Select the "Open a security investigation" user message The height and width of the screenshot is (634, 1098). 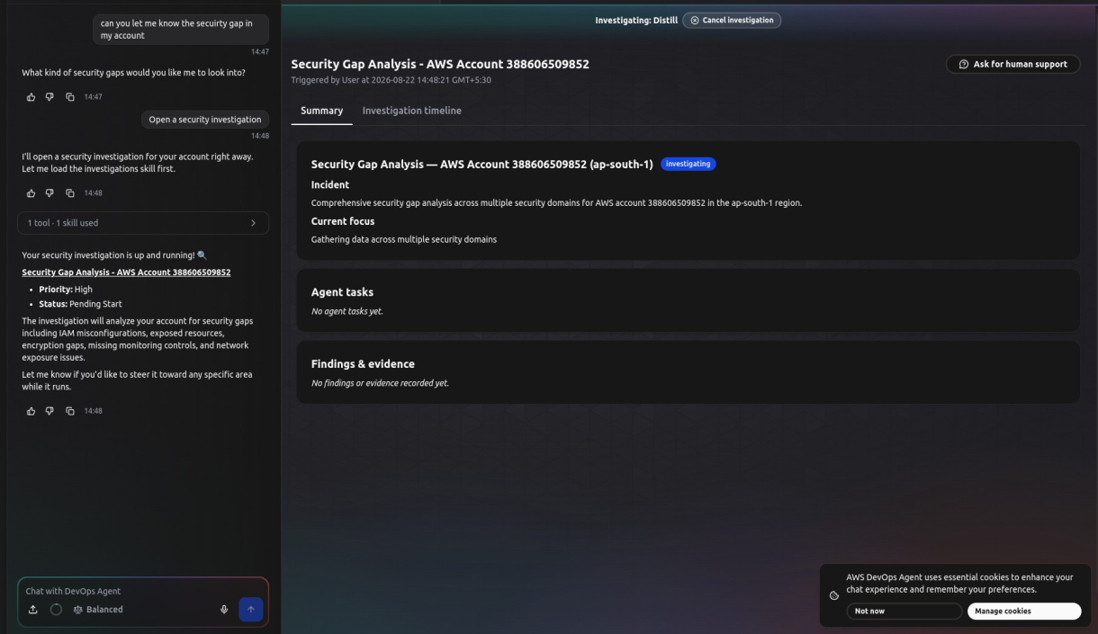click(204, 120)
